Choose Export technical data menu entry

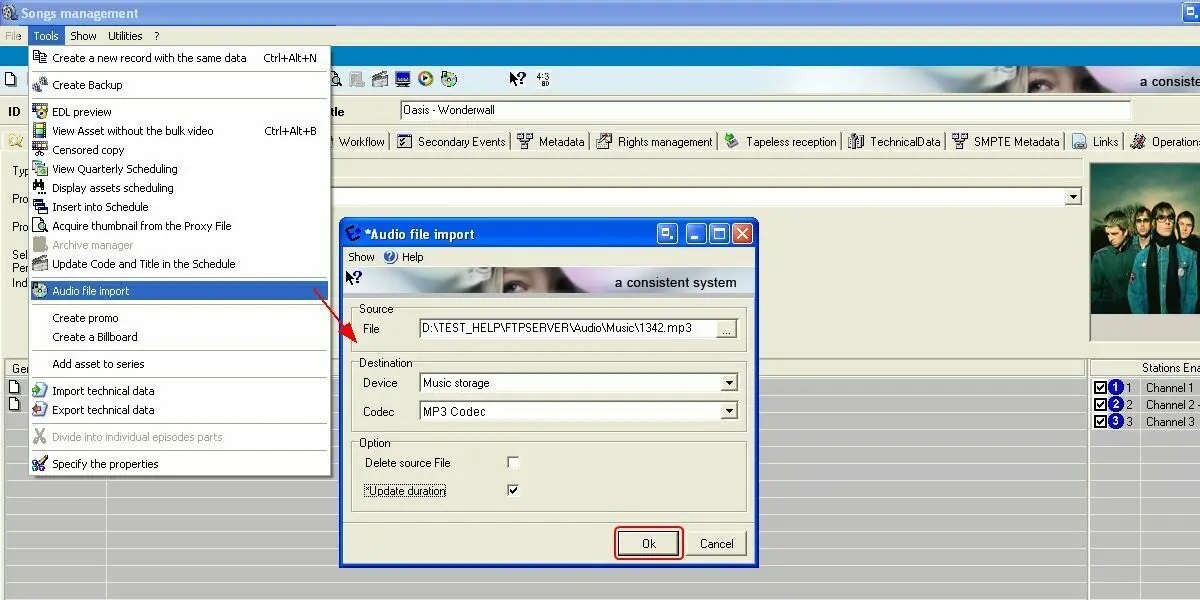coord(103,410)
